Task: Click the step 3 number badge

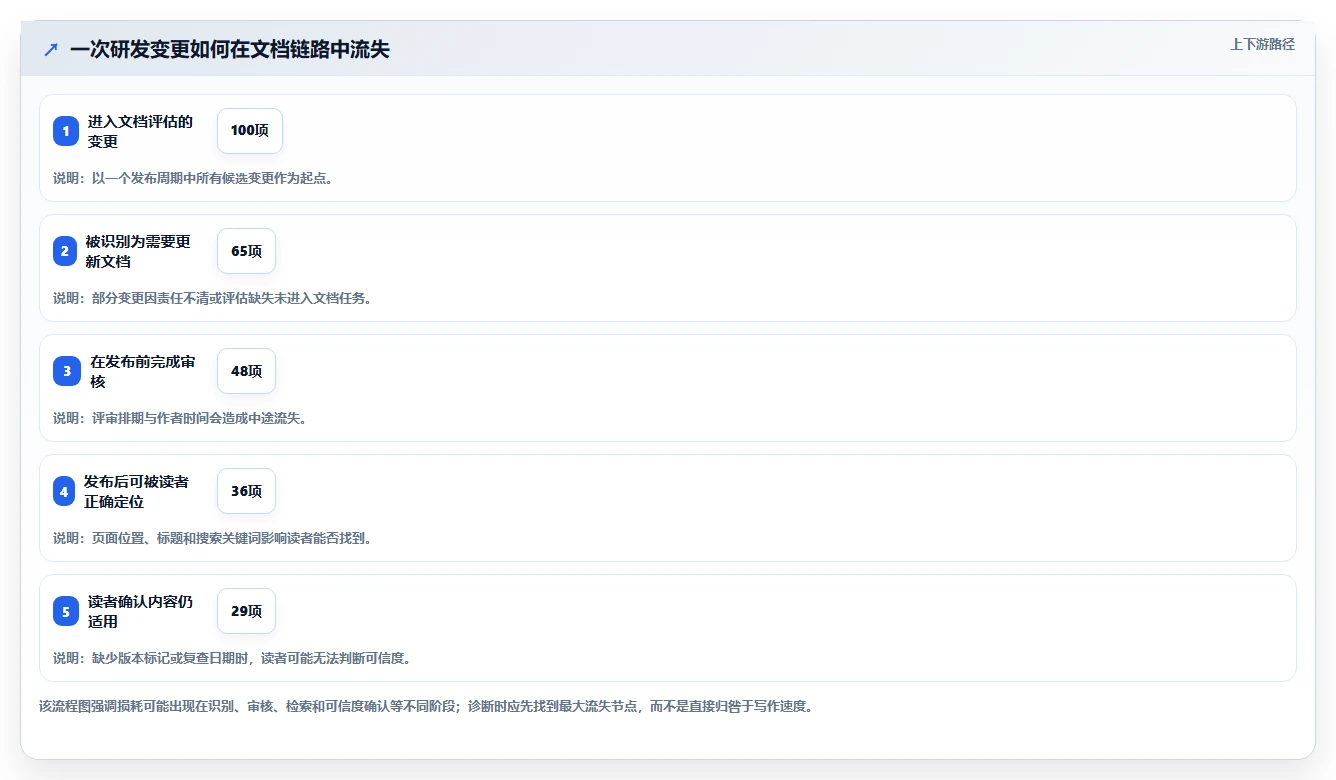Action: 67,371
